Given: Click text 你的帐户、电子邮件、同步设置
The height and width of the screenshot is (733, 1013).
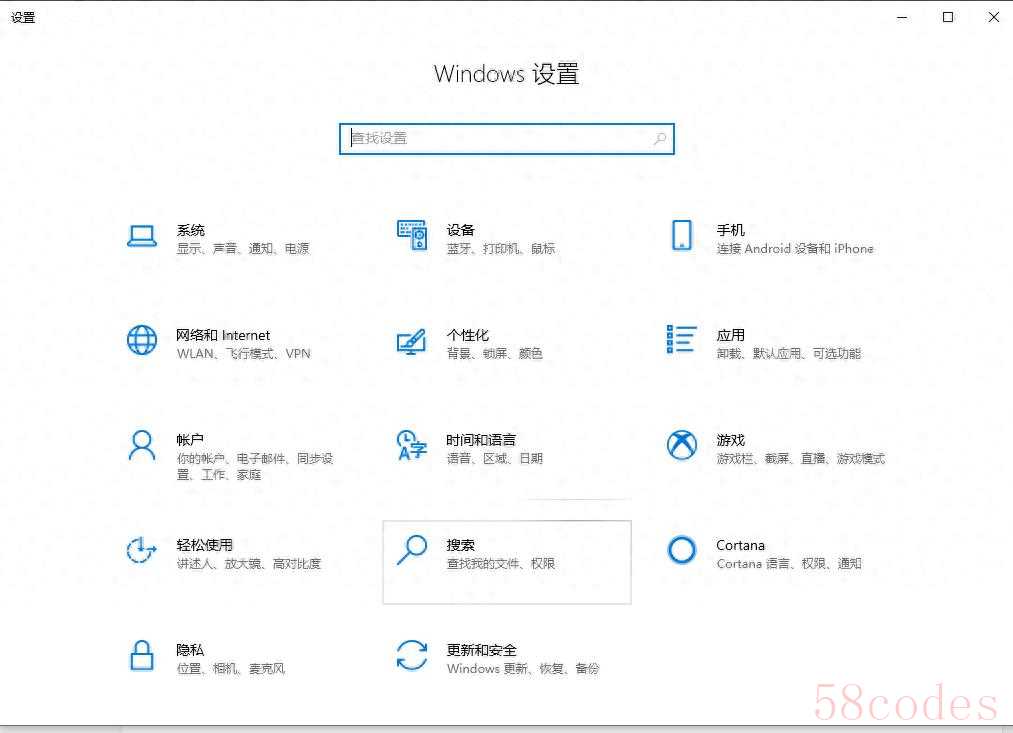Looking at the screenshot, I should pyautogui.click(x=255, y=466).
